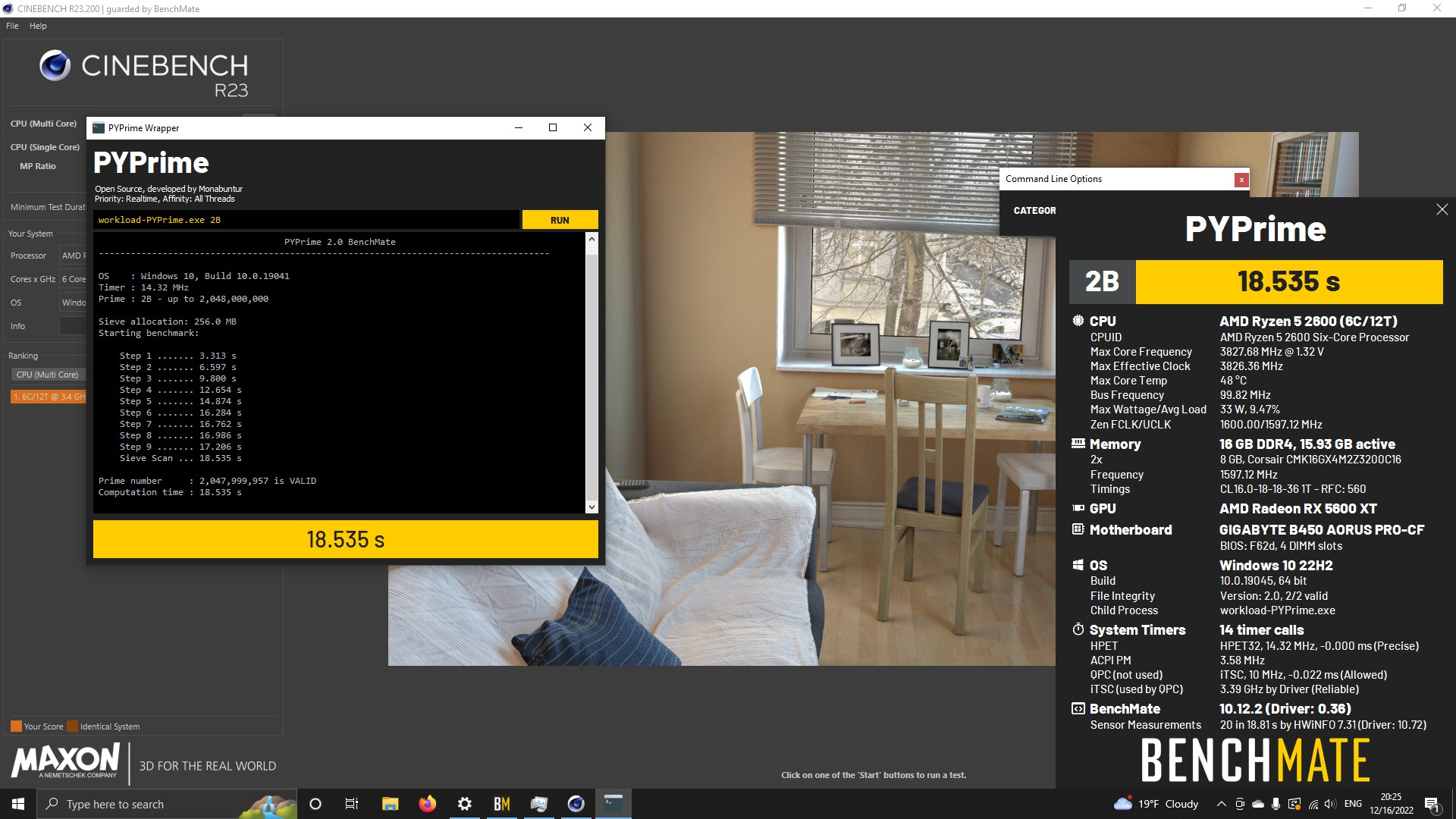Click the AMD Radeon RX 5600 XT heading
The width and height of the screenshot is (1456, 819).
tap(1298, 508)
